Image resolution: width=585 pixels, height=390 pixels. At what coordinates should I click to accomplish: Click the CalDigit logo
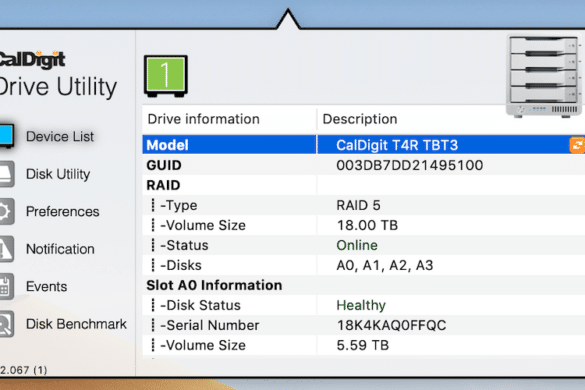[x=32, y=60]
